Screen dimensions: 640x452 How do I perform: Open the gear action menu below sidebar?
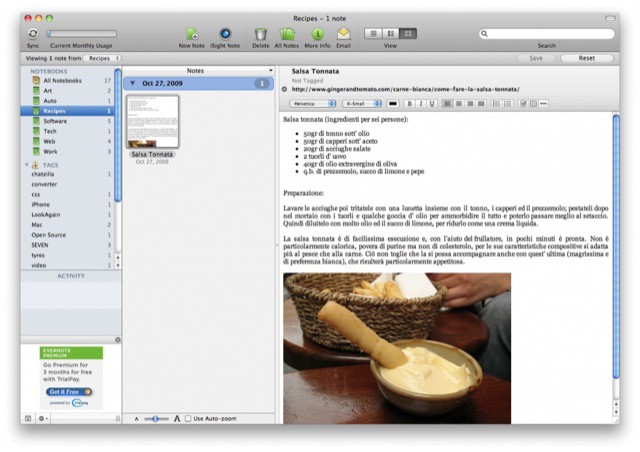click(42, 419)
